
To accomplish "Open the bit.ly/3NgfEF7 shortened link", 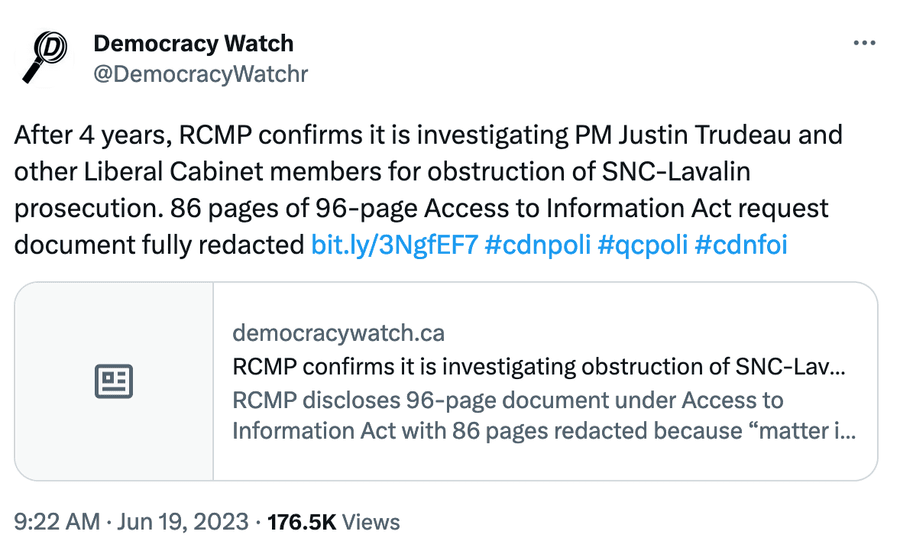I will pyautogui.click(x=394, y=244).
